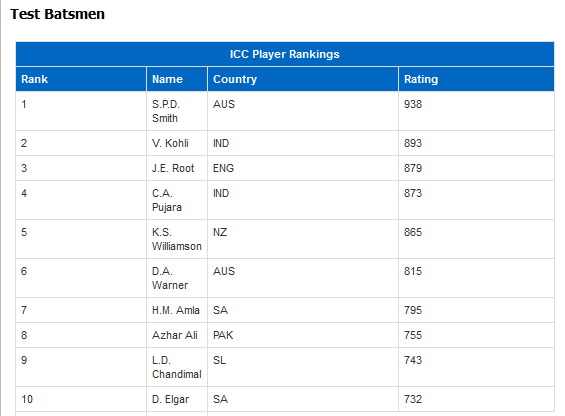Click the 938 rating value

point(413,104)
